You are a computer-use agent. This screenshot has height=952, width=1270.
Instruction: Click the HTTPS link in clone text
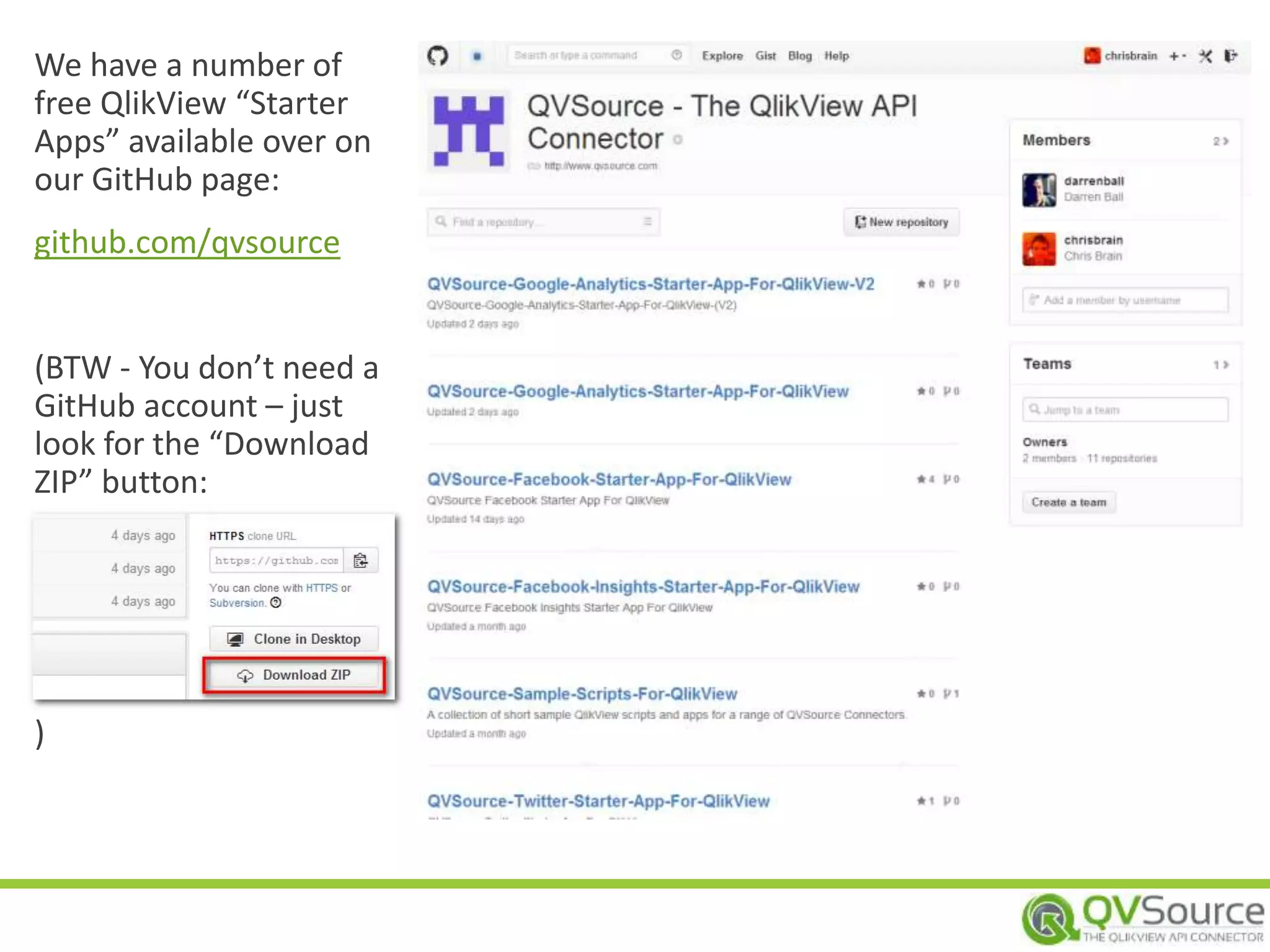click(322, 588)
